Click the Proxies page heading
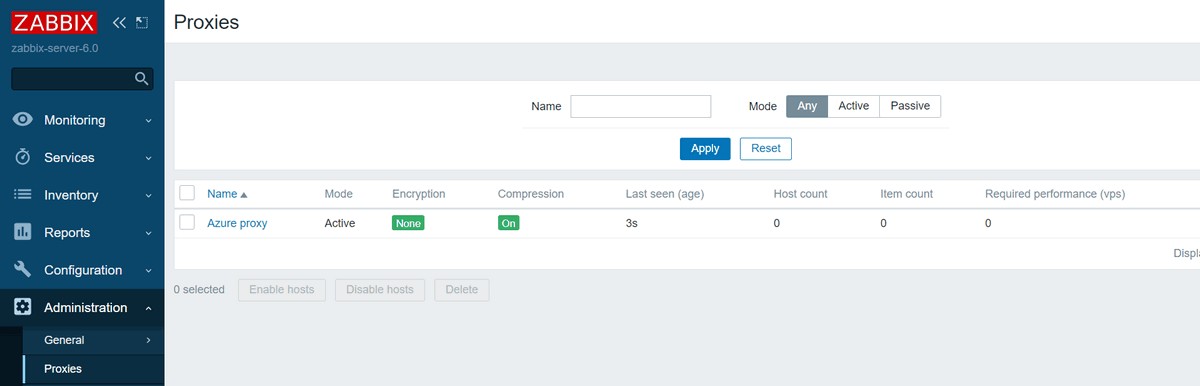The width and height of the screenshot is (1200, 386). [206, 21]
